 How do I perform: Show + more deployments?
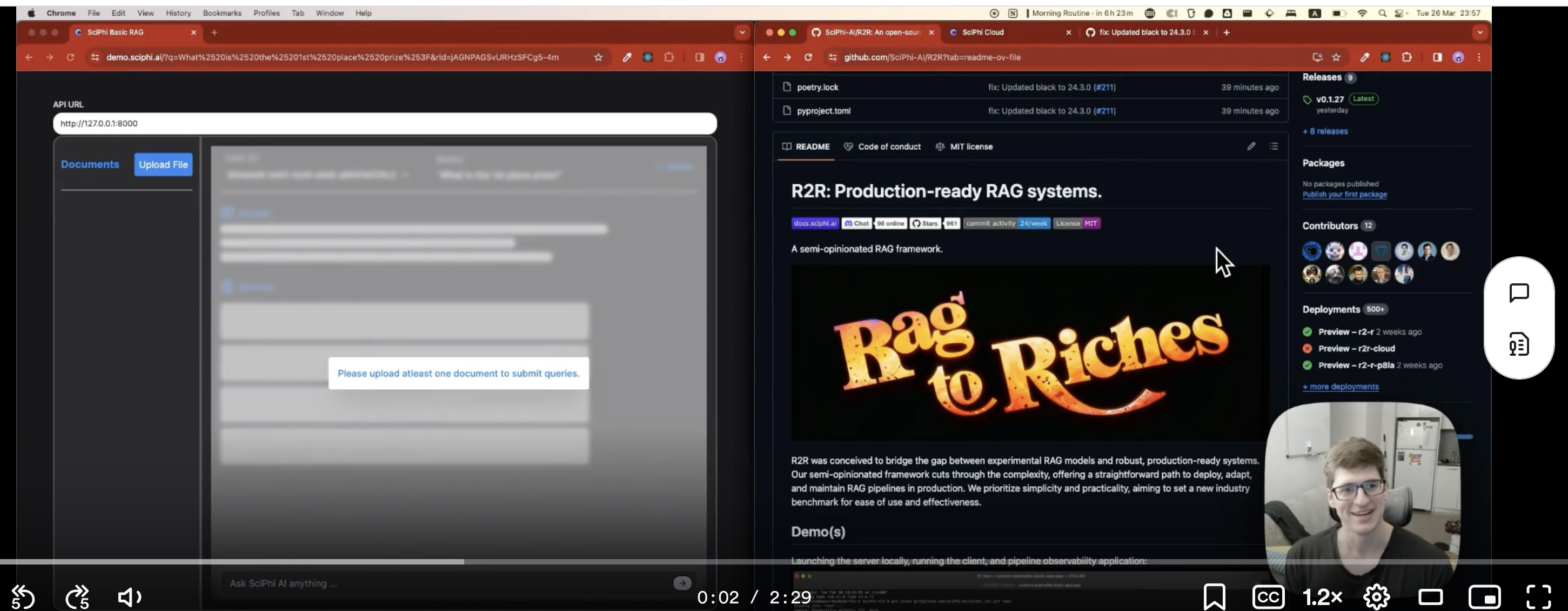click(1341, 387)
